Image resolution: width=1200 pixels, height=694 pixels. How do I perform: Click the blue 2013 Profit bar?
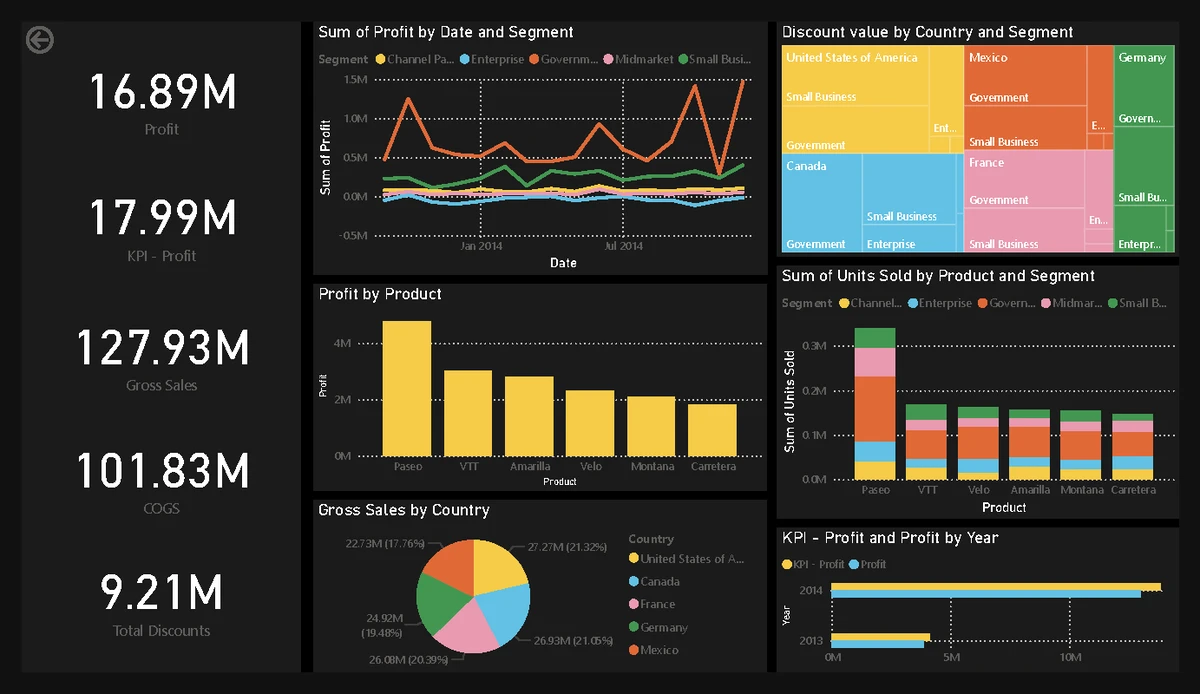(878, 643)
